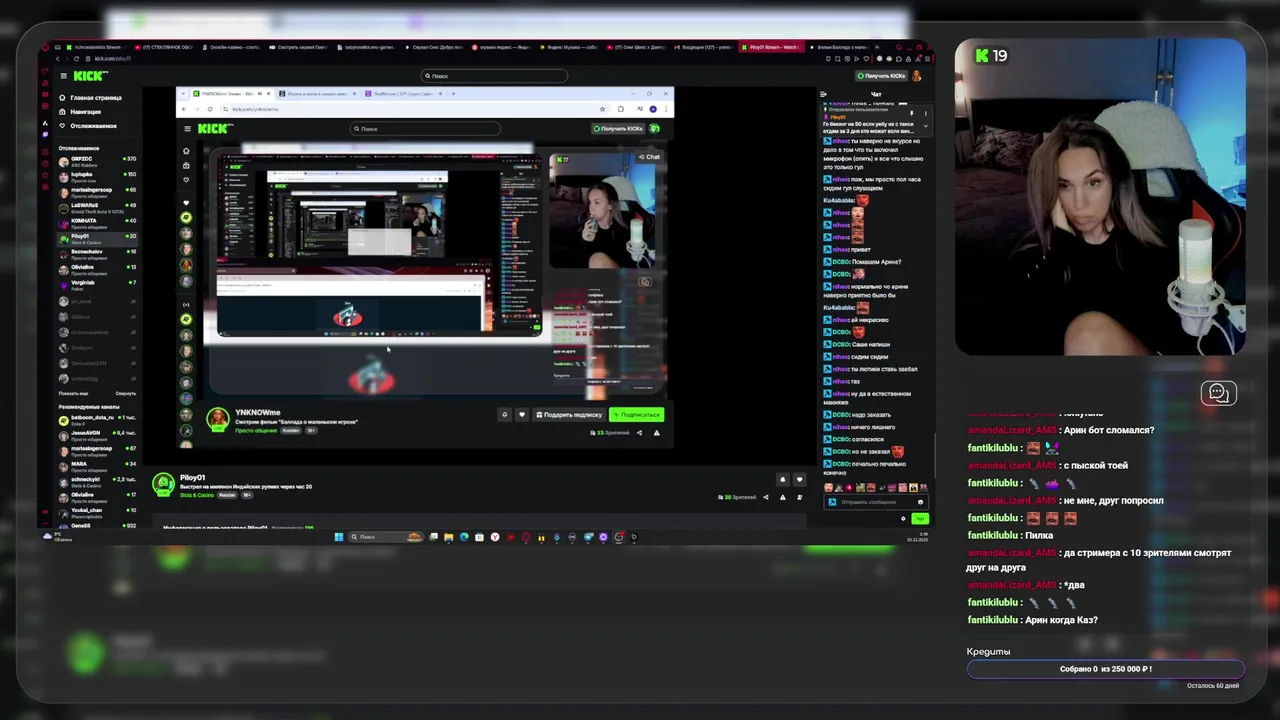This screenshot has width=1280, height=720.
Task: Open Piloy01 channel avatar below player
Action: tap(163, 485)
